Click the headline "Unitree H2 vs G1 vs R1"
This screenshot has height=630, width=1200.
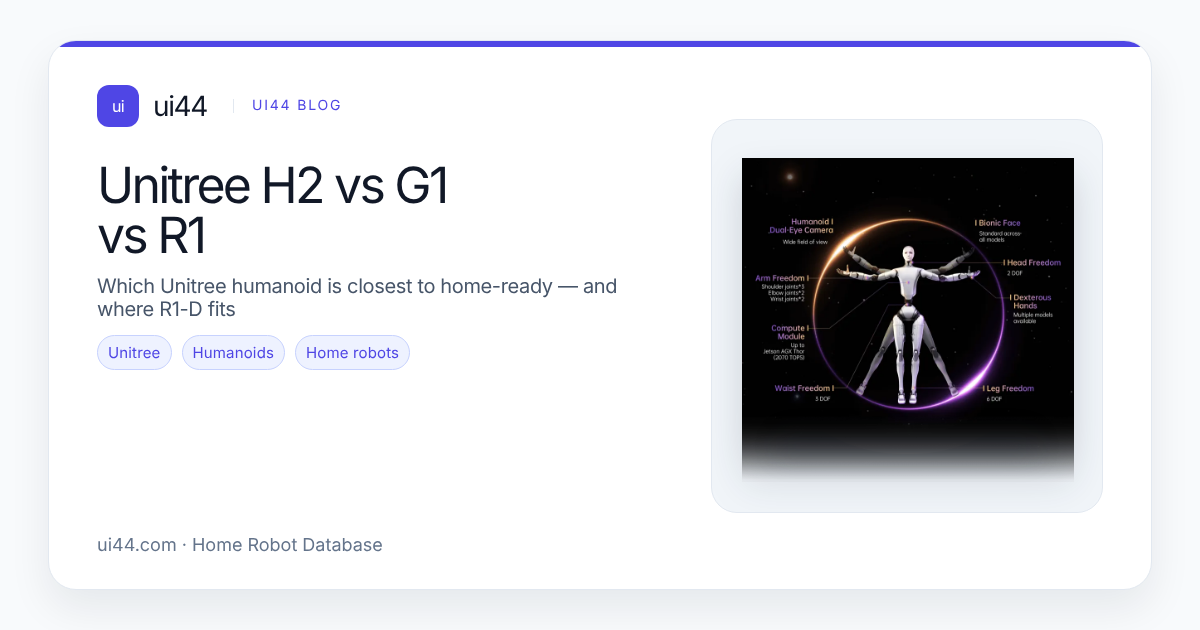point(274,211)
